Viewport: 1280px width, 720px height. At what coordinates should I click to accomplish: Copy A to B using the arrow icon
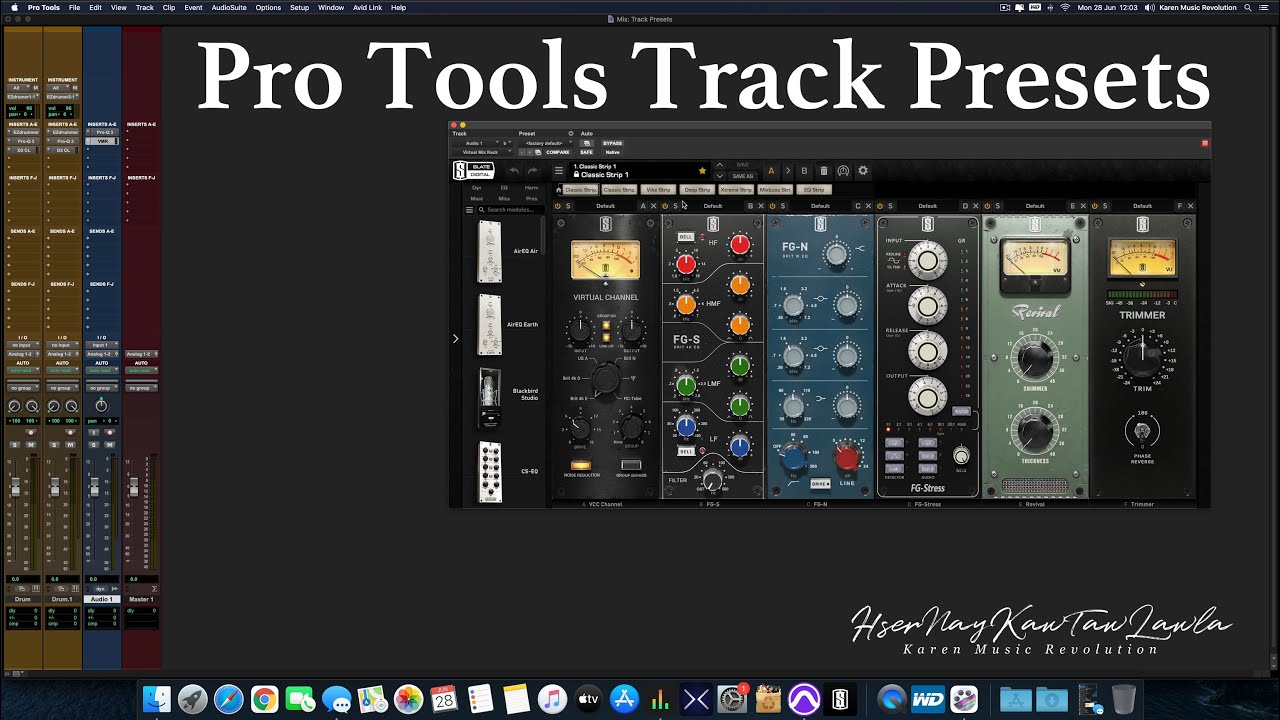787,171
